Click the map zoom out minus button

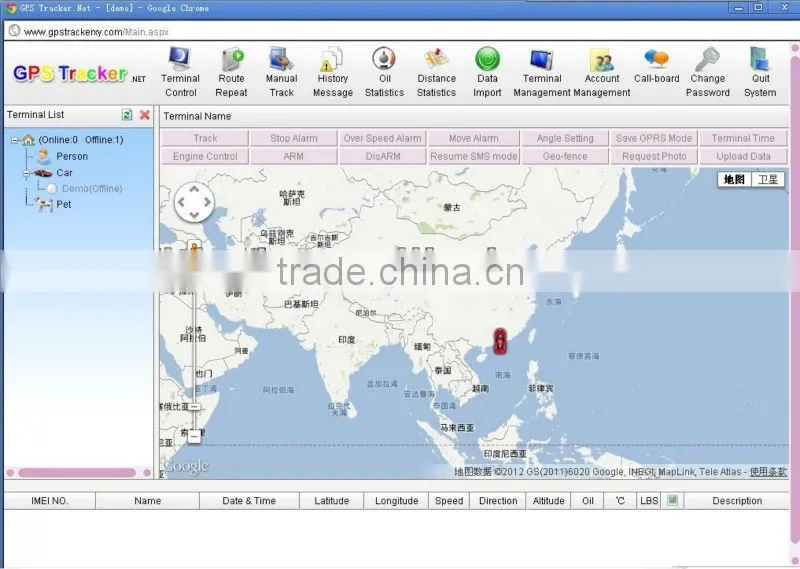(x=194, y=436)
